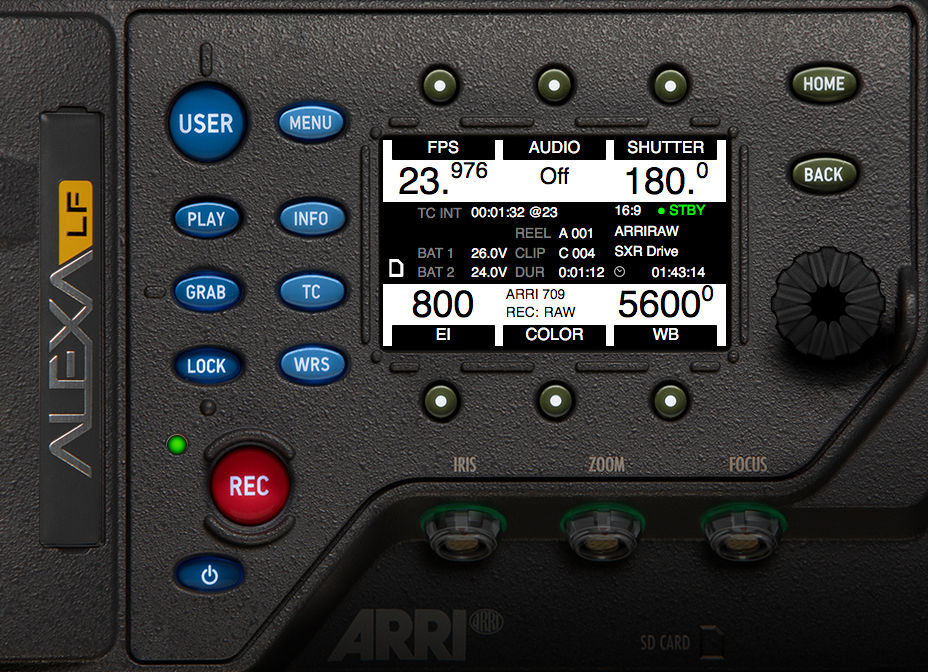Click the green status LED near REC

(177, 445)
